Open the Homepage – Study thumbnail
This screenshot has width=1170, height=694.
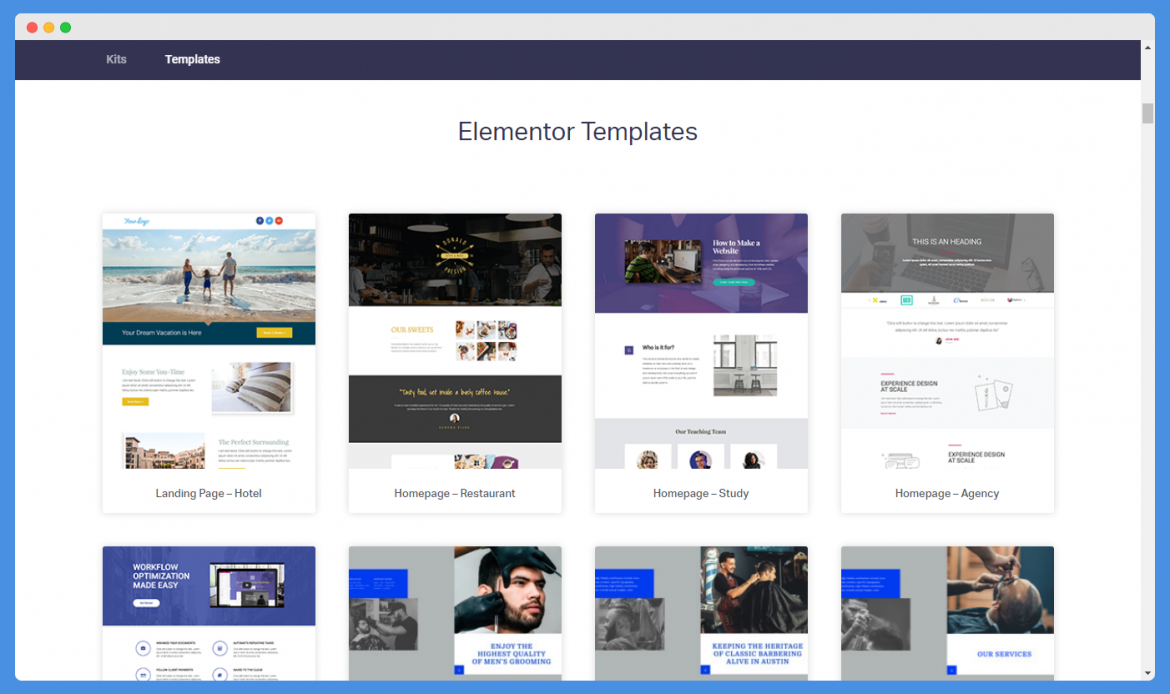[701, 341]
